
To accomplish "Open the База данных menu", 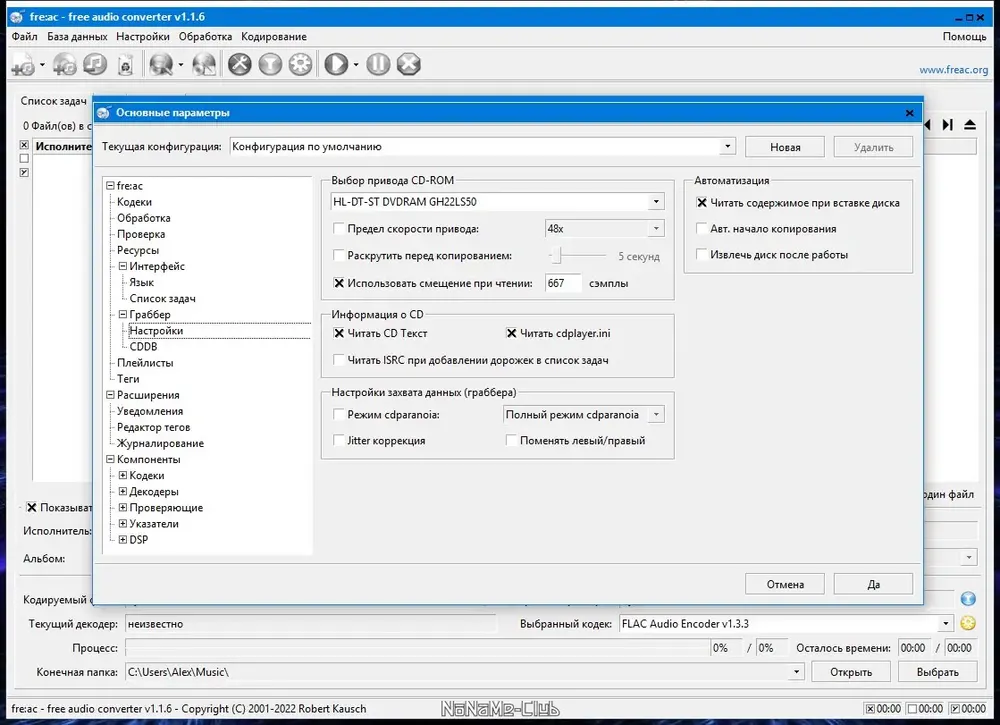I will (77, 36).
